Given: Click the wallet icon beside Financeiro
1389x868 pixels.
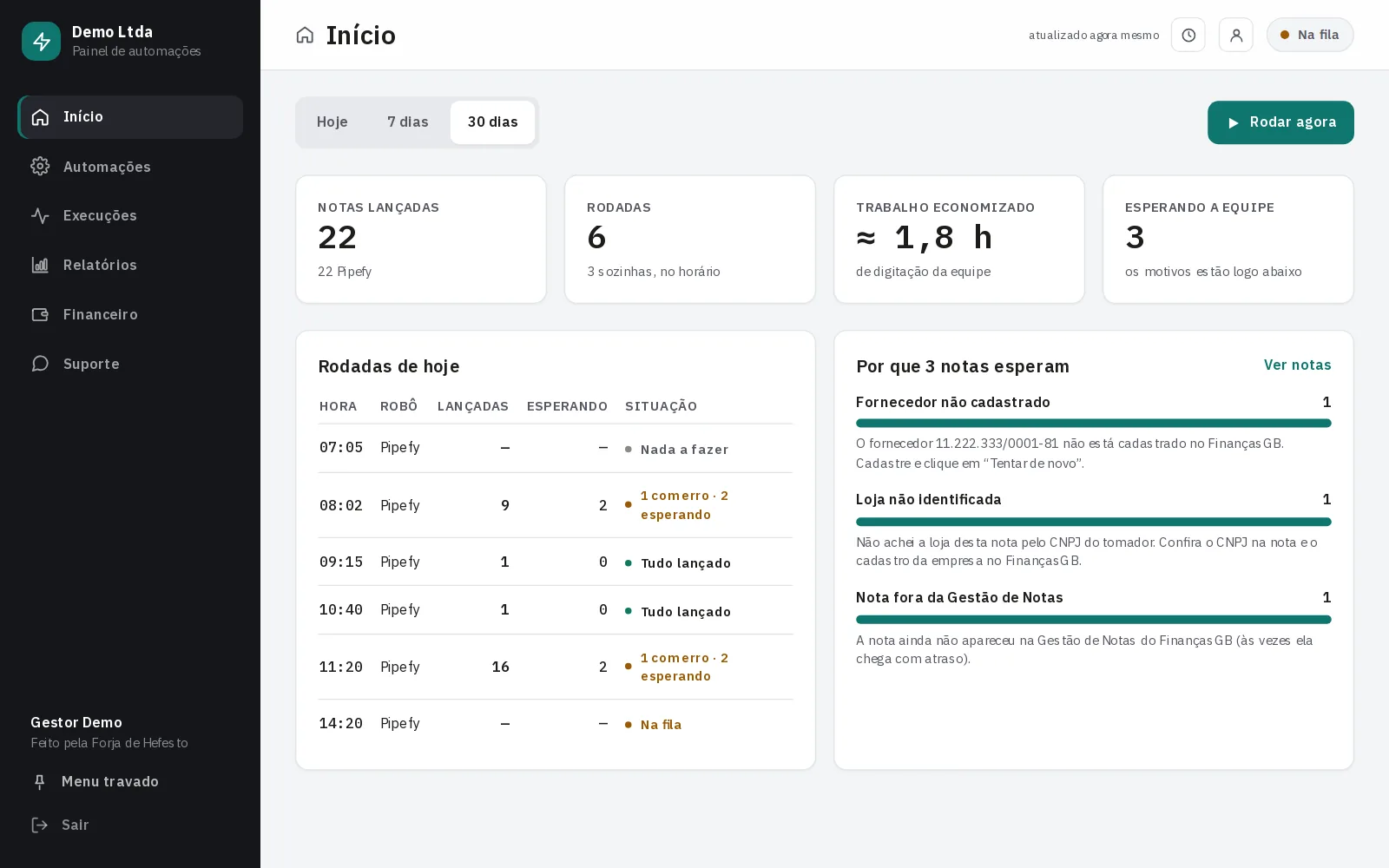Looking at the screenshot, I should 40,314.
